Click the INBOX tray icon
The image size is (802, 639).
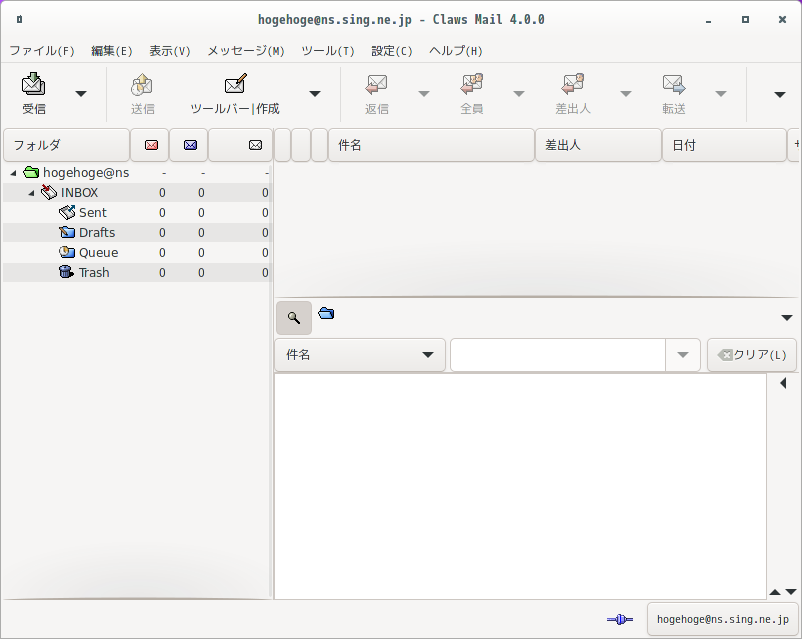pos(49,192)
